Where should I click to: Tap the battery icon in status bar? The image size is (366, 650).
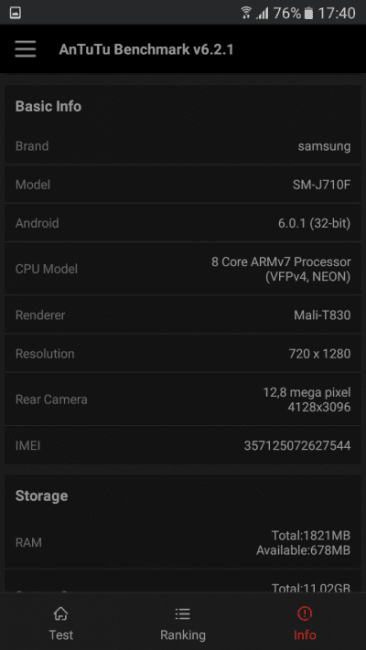308,13
